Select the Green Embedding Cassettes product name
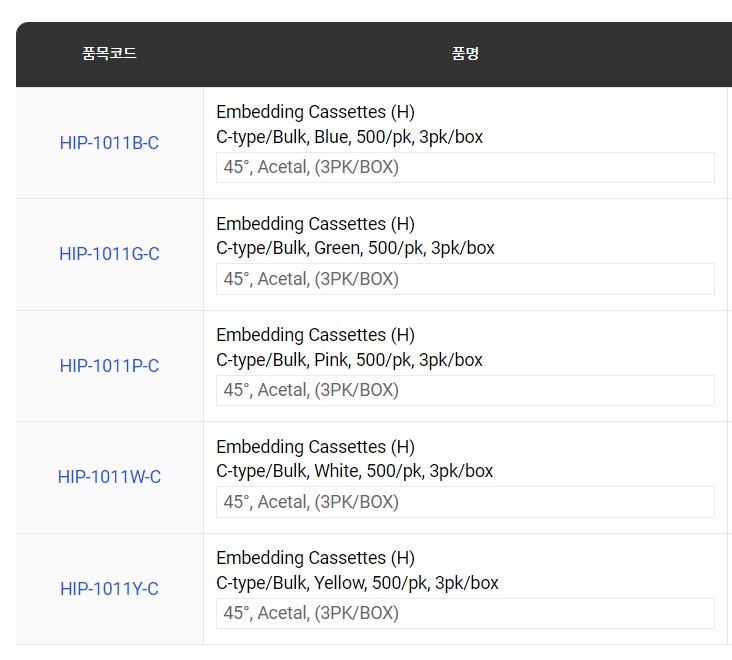This screenshot has width=732, height=660. (x=315, y=224)
